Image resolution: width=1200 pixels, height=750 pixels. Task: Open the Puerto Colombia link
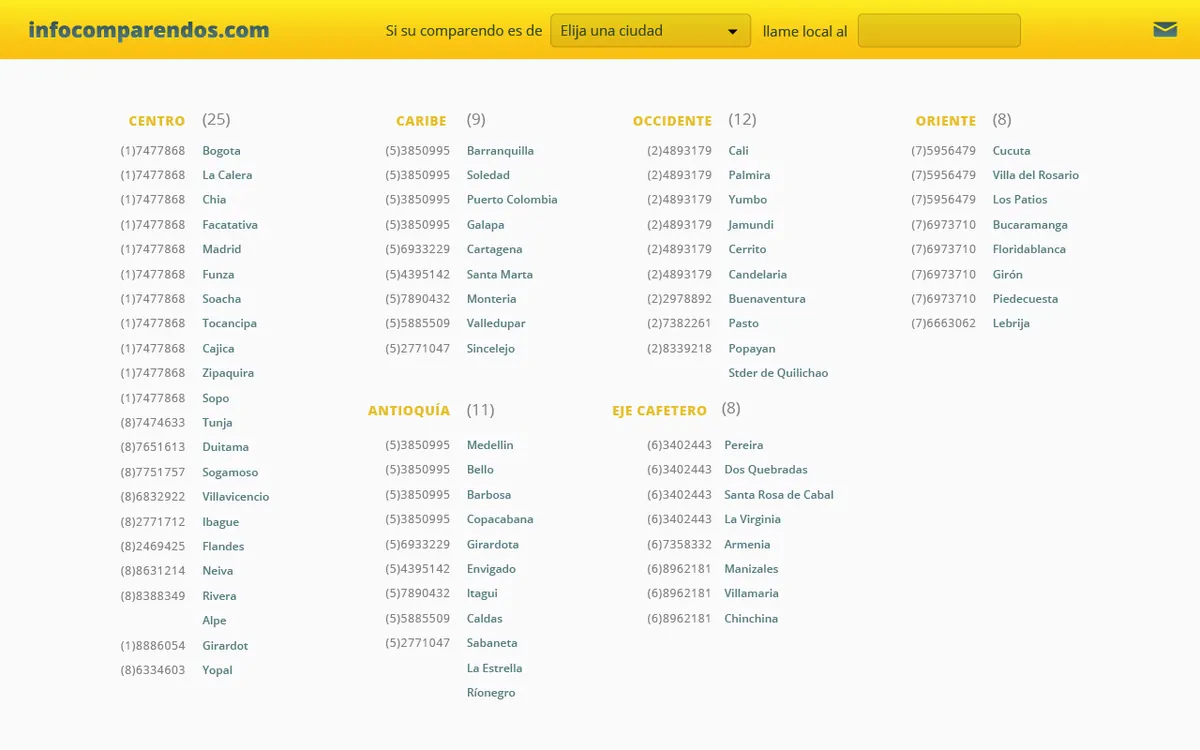[512, 200]
